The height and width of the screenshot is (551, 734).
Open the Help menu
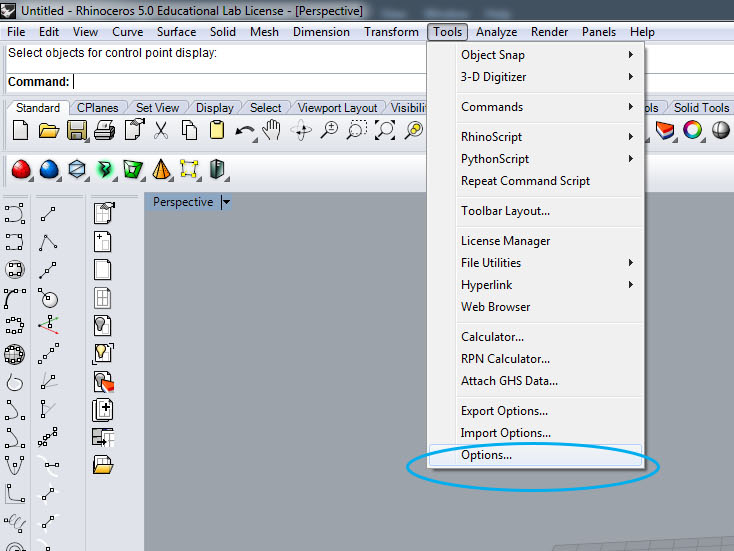(642, 32)
